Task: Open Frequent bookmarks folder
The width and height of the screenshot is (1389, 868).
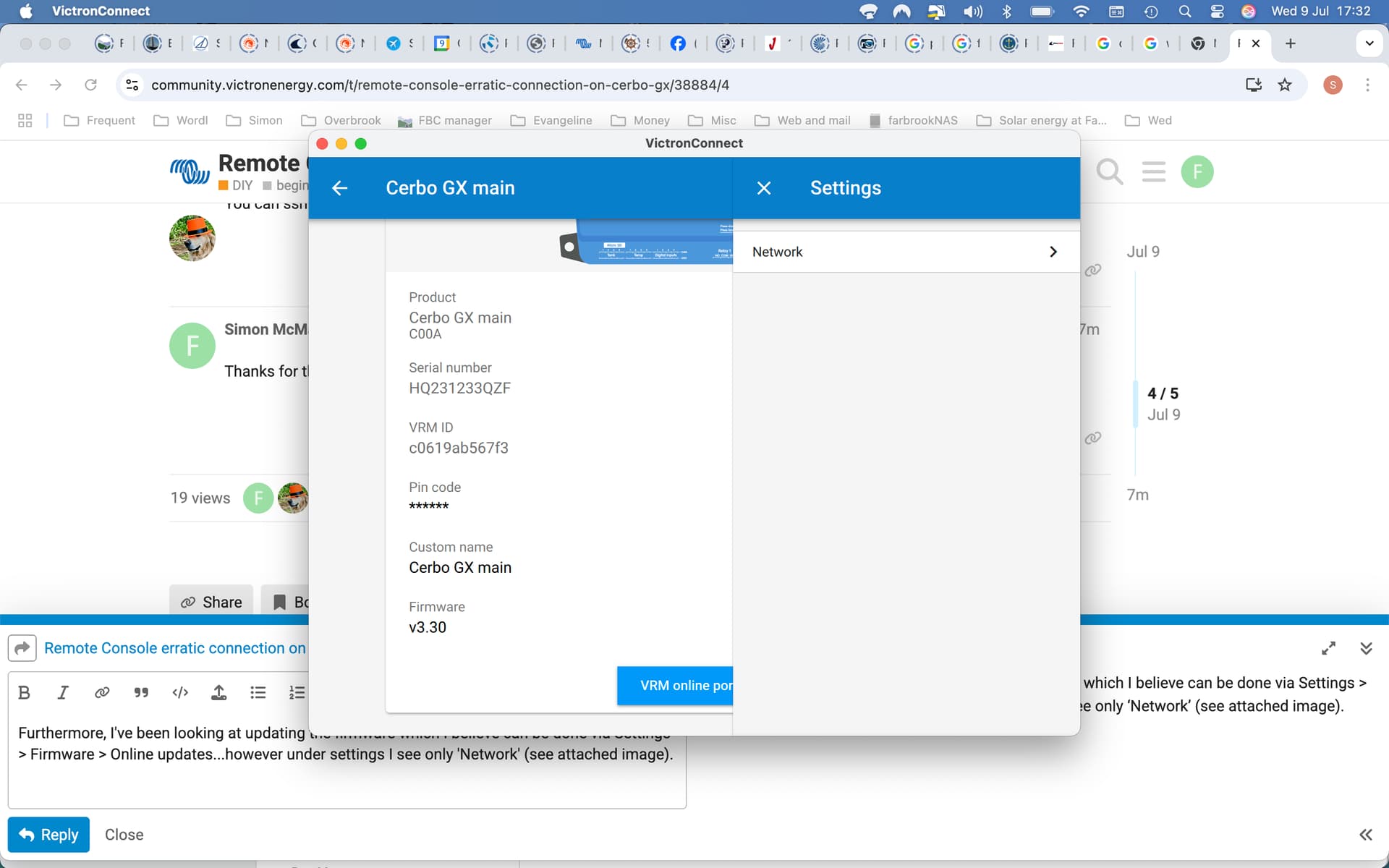Action: point(100,120)
